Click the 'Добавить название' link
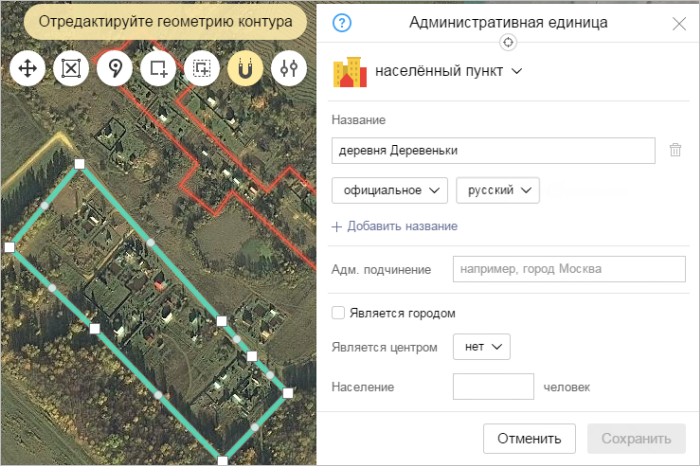This screenshot has height=466, width=700. click(395, 226)
